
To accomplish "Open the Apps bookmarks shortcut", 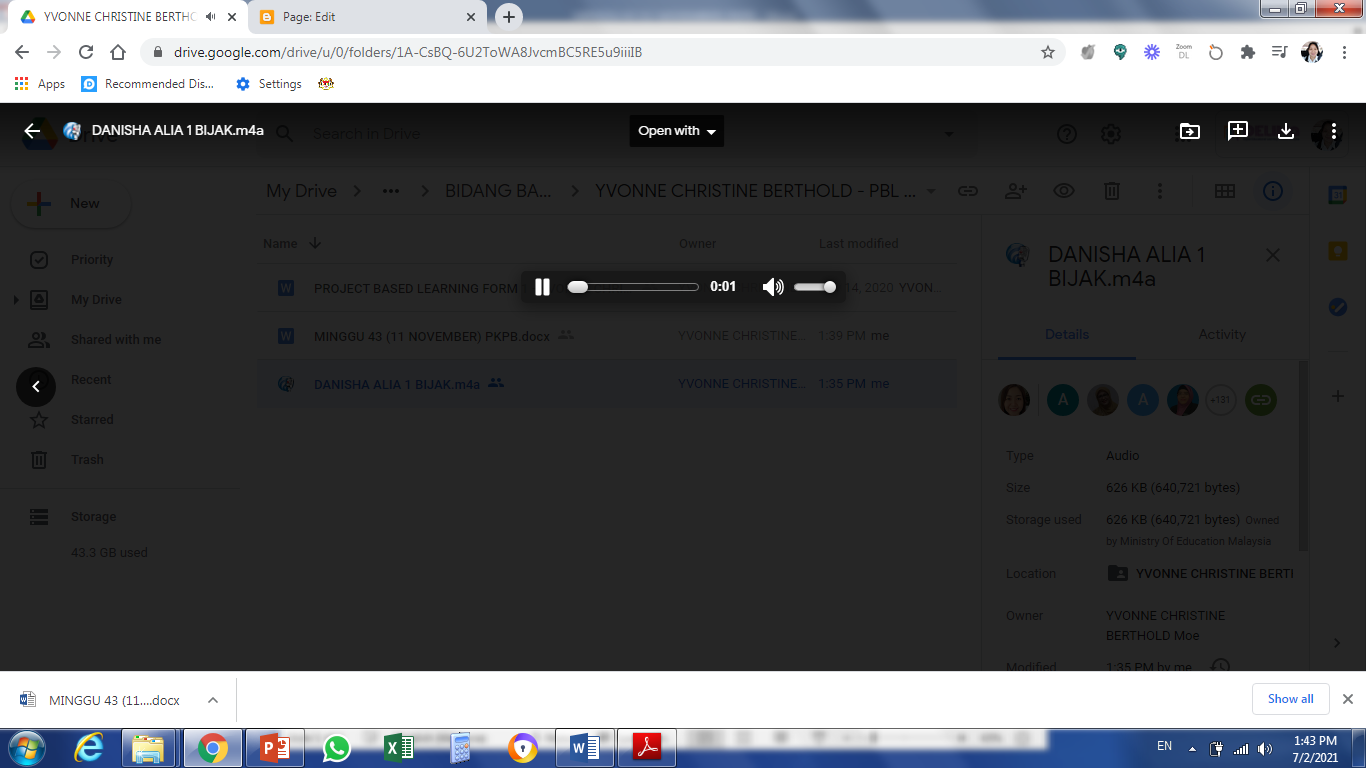I will [40, 84].
